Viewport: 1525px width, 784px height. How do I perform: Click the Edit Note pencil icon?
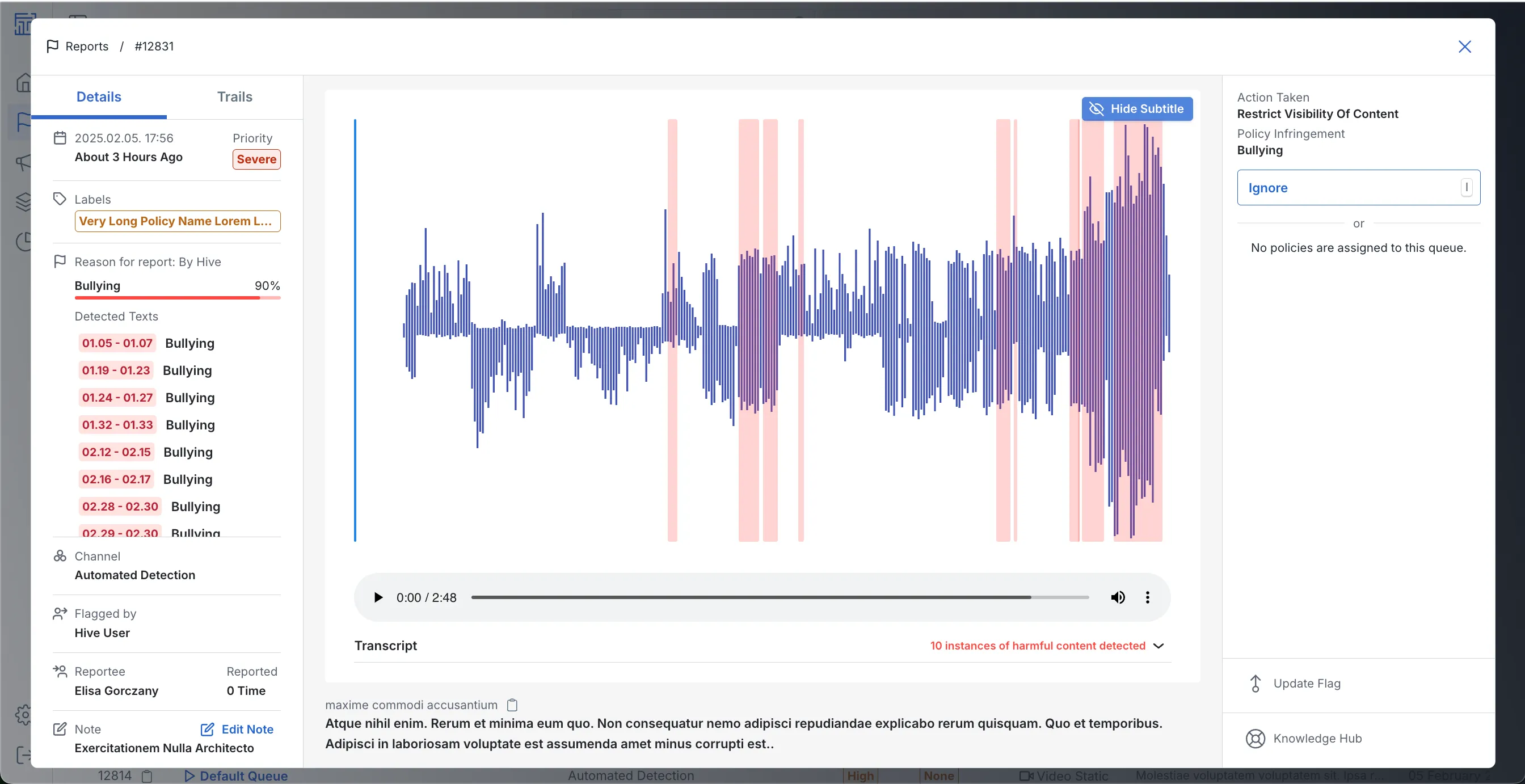click(207, 729)
